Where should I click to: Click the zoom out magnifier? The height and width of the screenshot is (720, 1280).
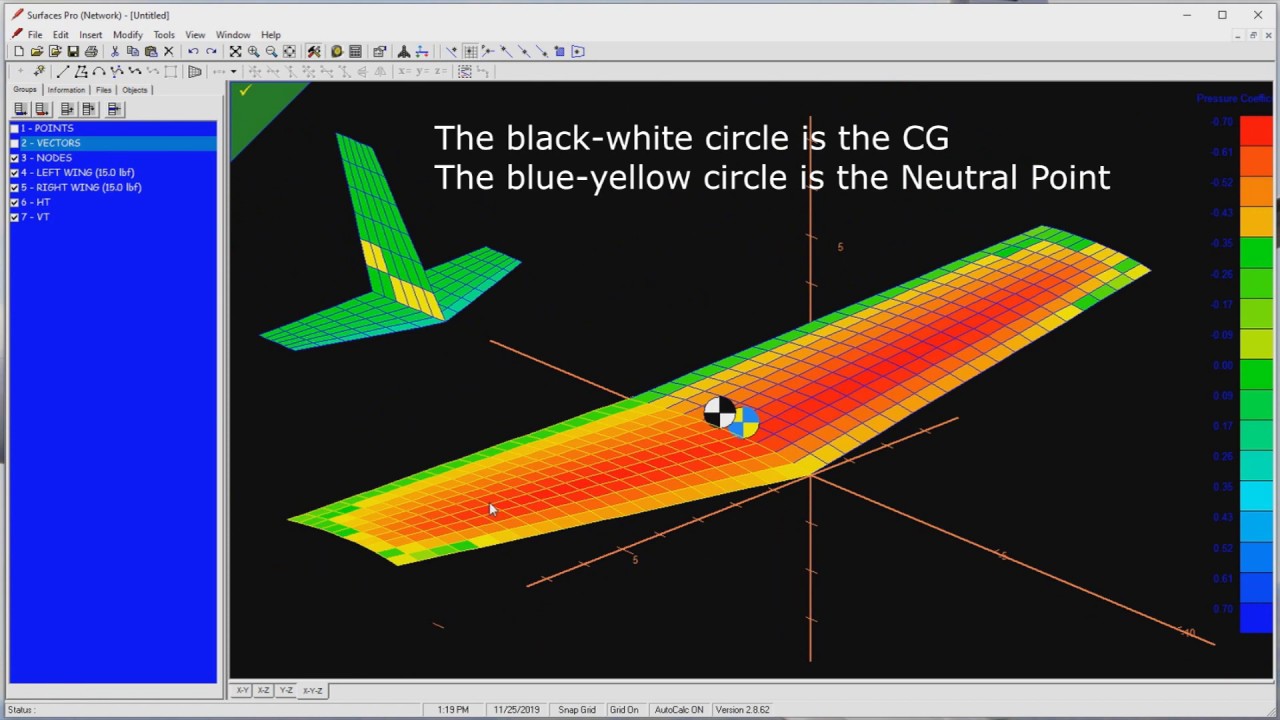(x=271, y=51)
